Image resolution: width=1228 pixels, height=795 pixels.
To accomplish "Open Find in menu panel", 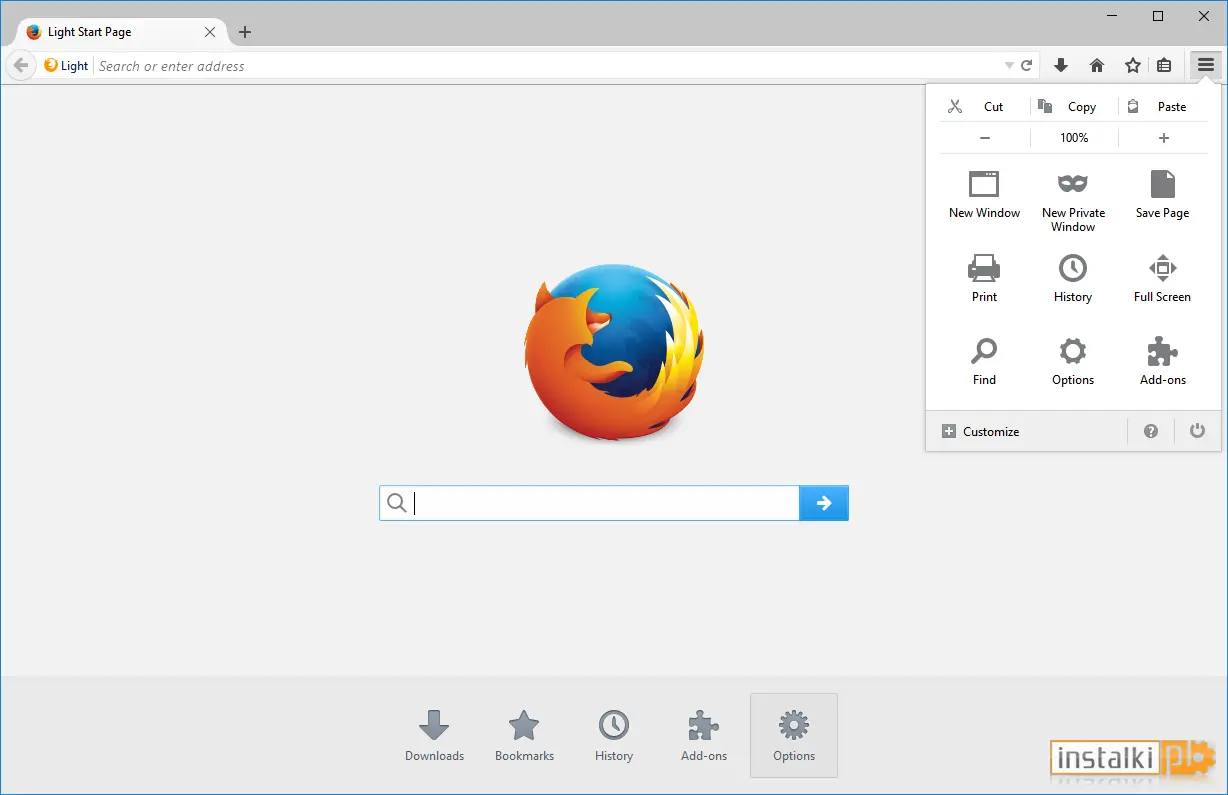I will tap(984, 361).
